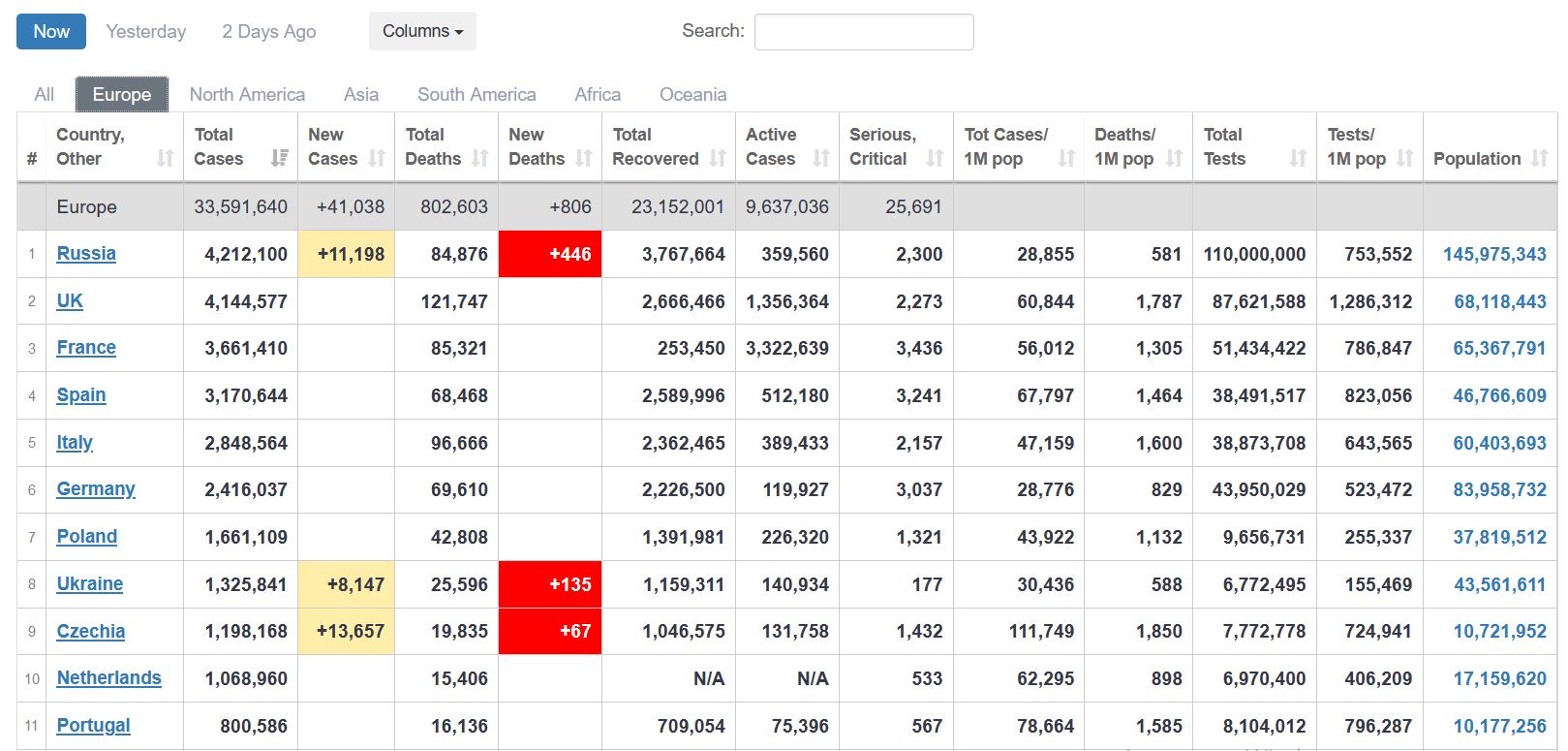Screen dimensions: 1568x751
Task: Sort by Total Deaths using arrow icon
Action: 479,158
